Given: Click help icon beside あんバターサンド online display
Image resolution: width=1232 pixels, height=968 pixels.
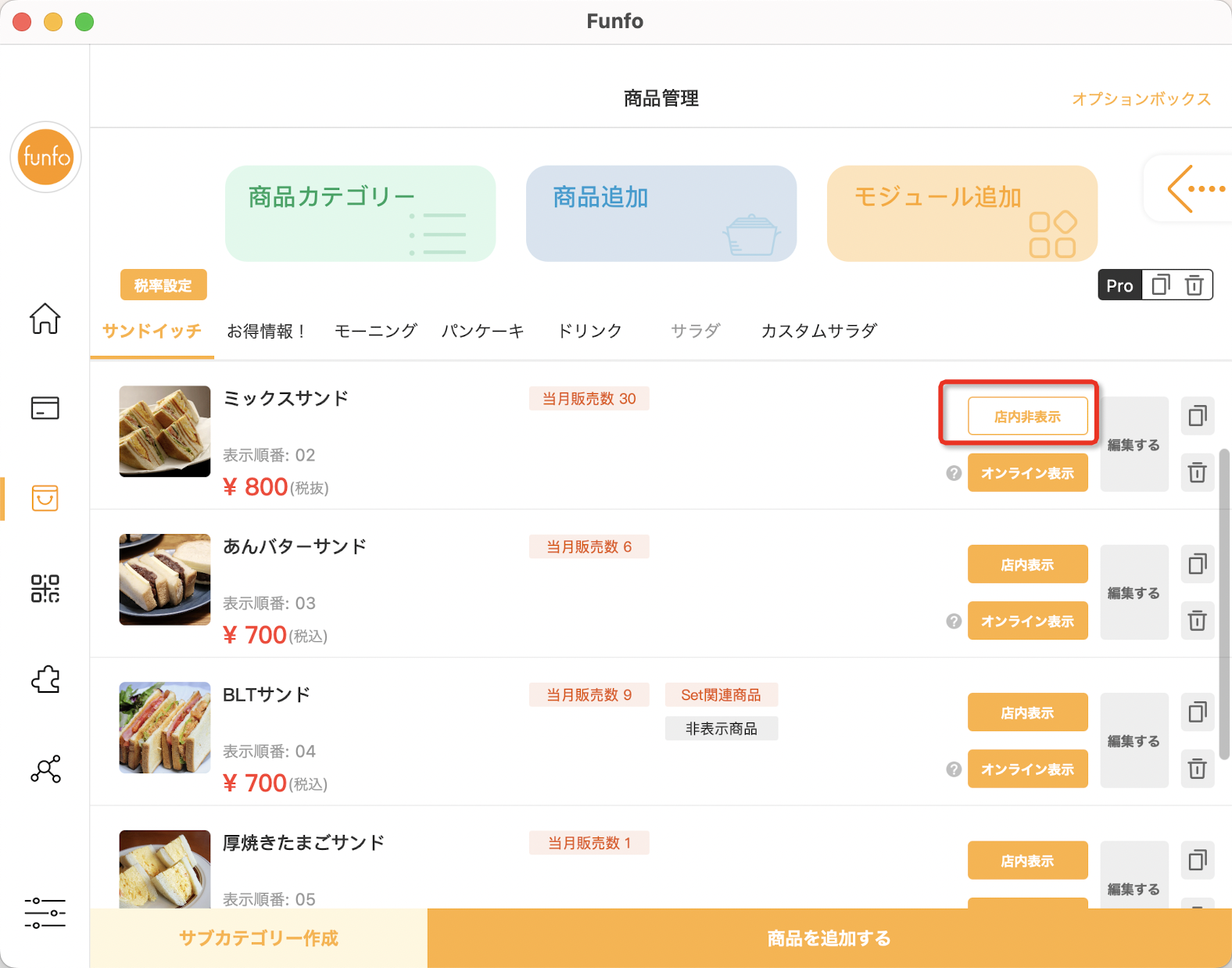Looking at the screenshot, I should [953, 621].
